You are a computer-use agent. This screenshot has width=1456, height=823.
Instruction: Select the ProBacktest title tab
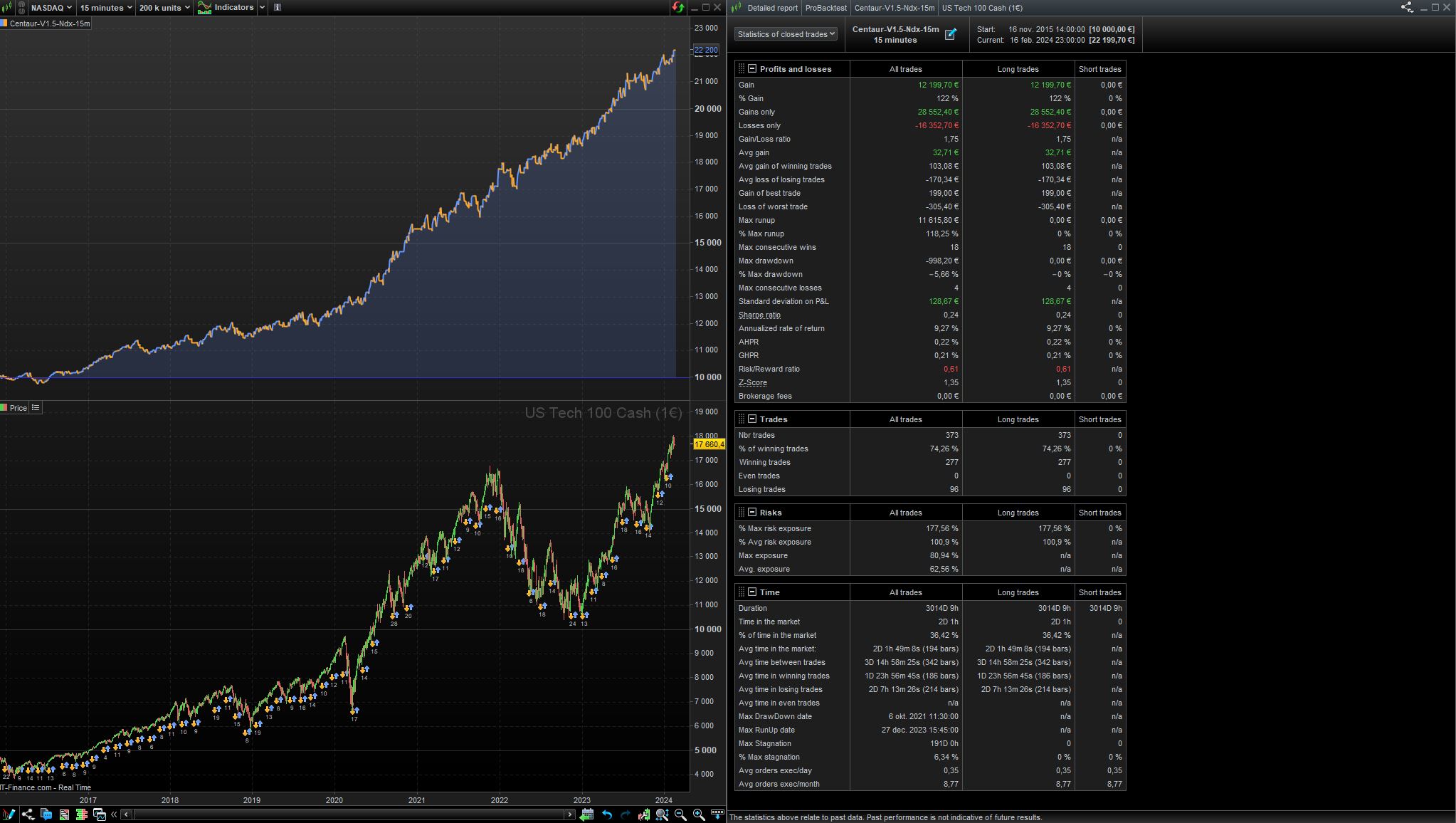point(825,8)
